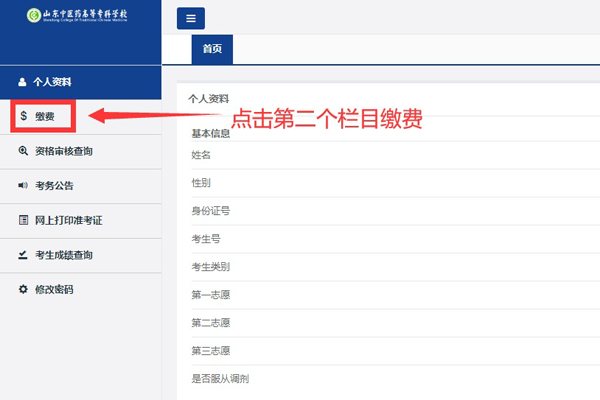The image size is (600, 400).
Task: Click the speaker icon beside 考务公告
Action: point(23,186)
